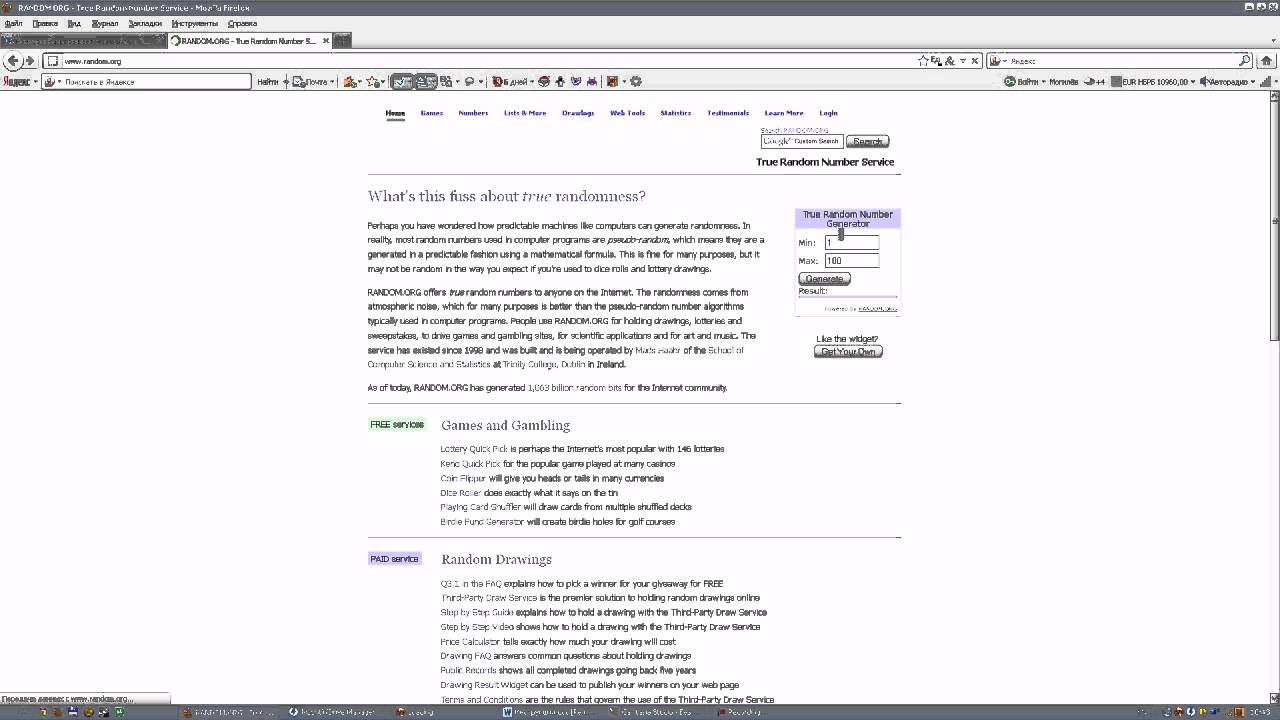Open the Numbers navigation item

point(473,113)
